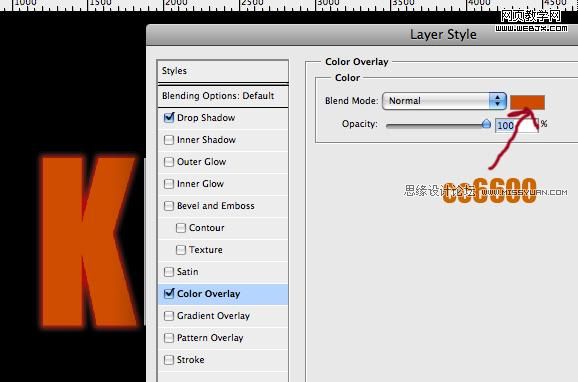Select the Contour label row

tap(206, 228)
